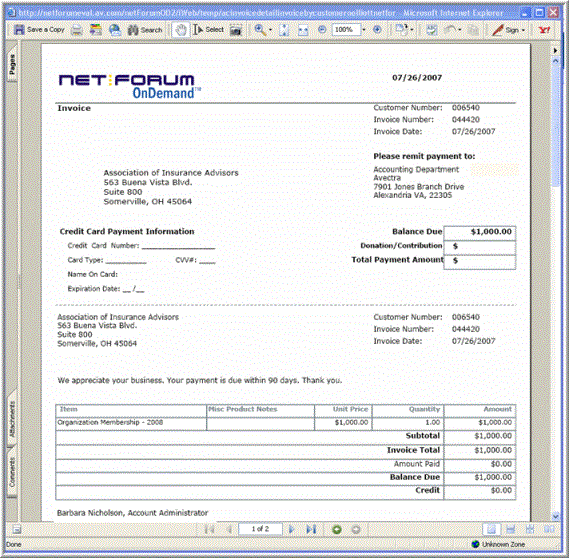Image resolution: width=569 pixels, height=558 pixels.
Task: Click the Quantity '1.00' cell
Action: point(408,423)
